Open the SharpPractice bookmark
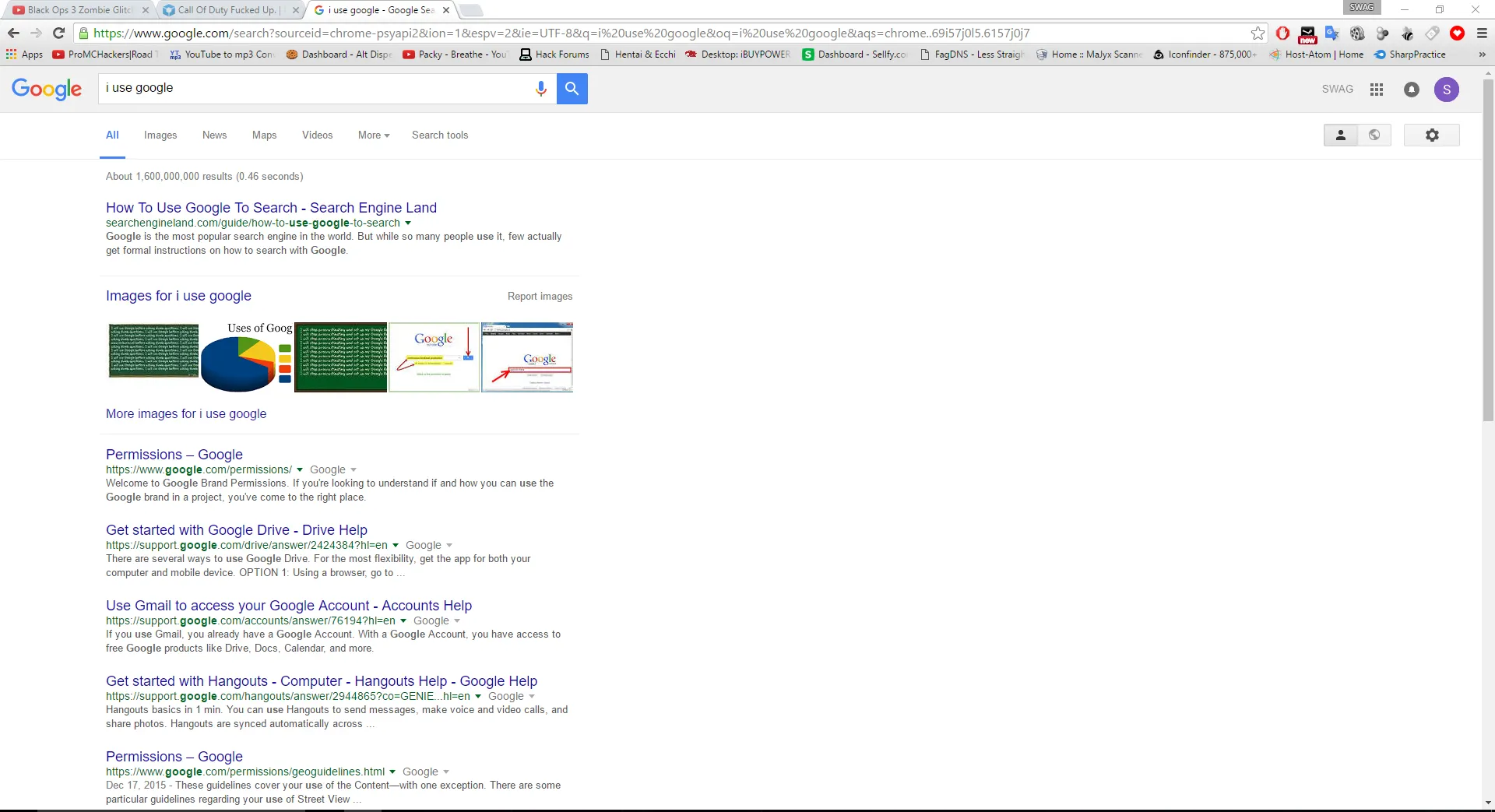Screen dimensions: 1495x812 (x=1410, y=54)
